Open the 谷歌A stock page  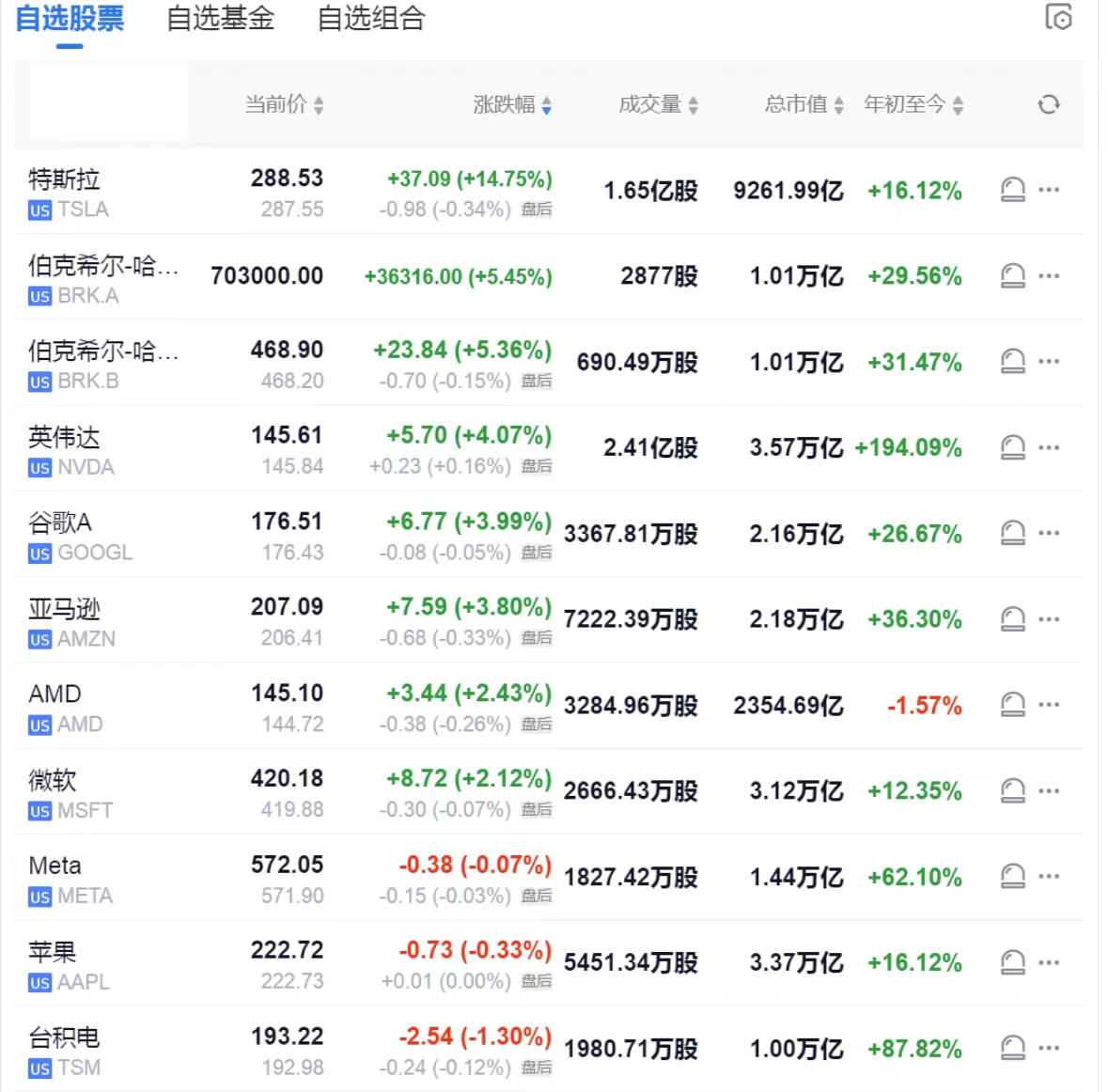[60, 523]
